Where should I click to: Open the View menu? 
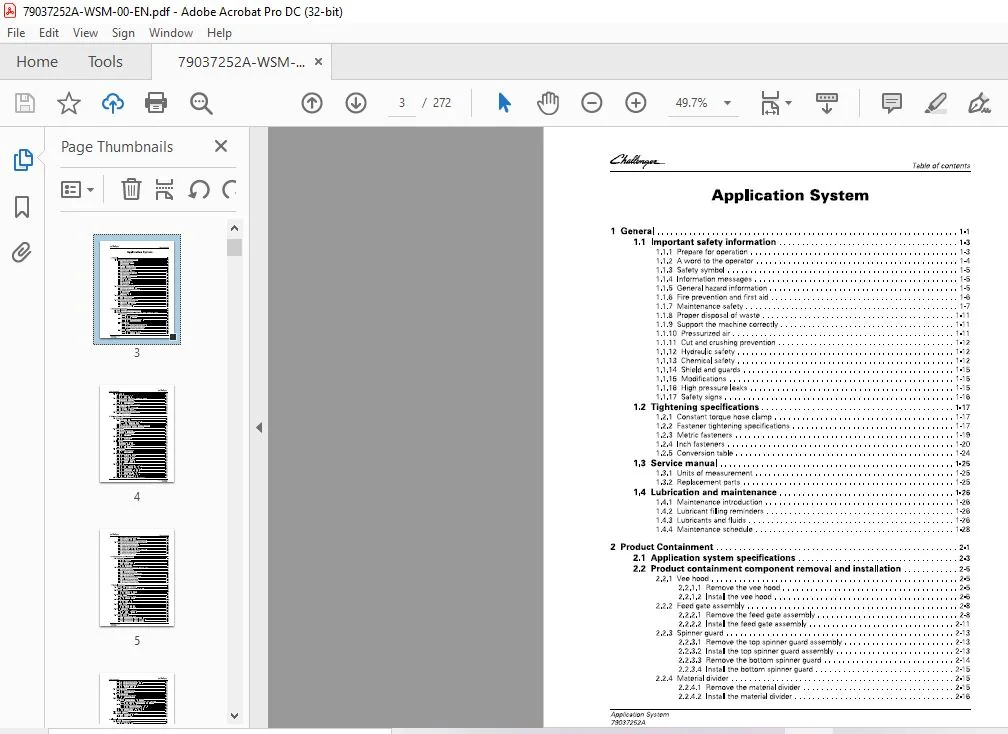tap(85, 33)
